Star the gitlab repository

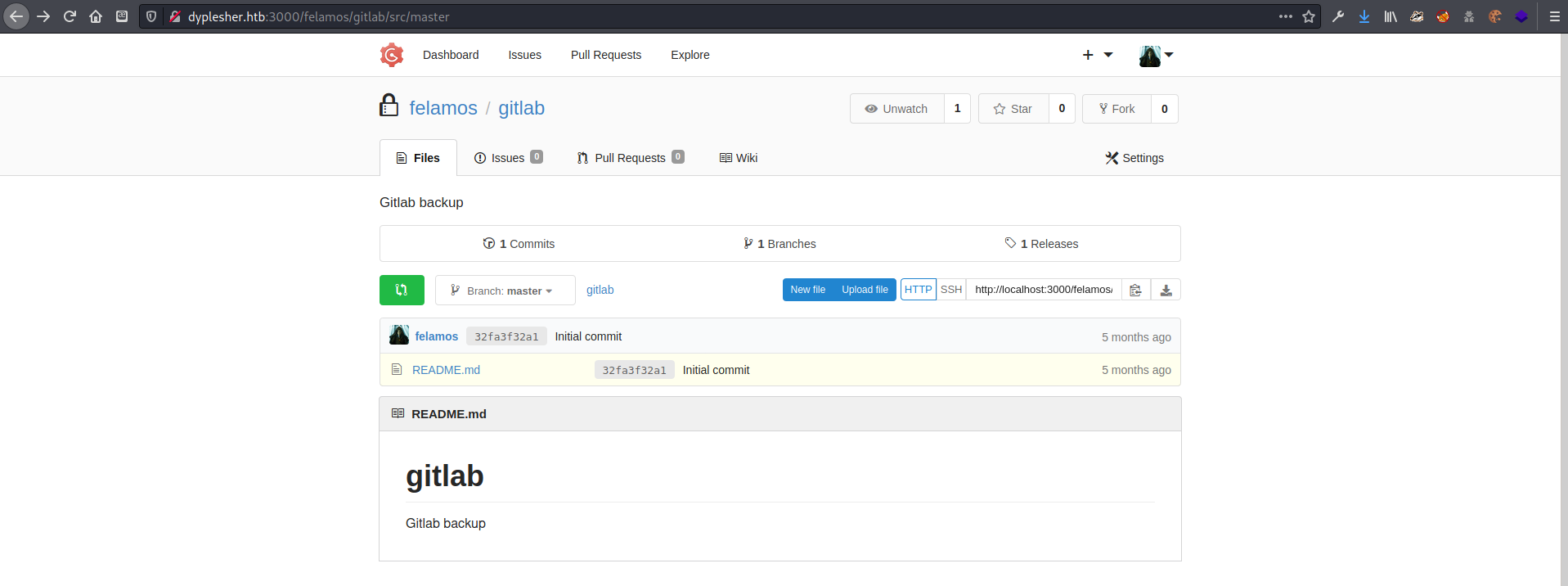1013,109
